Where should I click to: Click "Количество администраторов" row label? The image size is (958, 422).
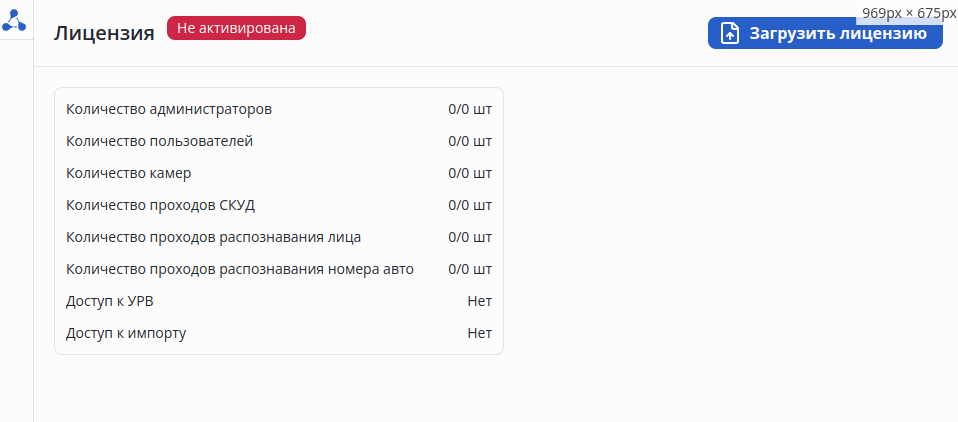point(169,109)
